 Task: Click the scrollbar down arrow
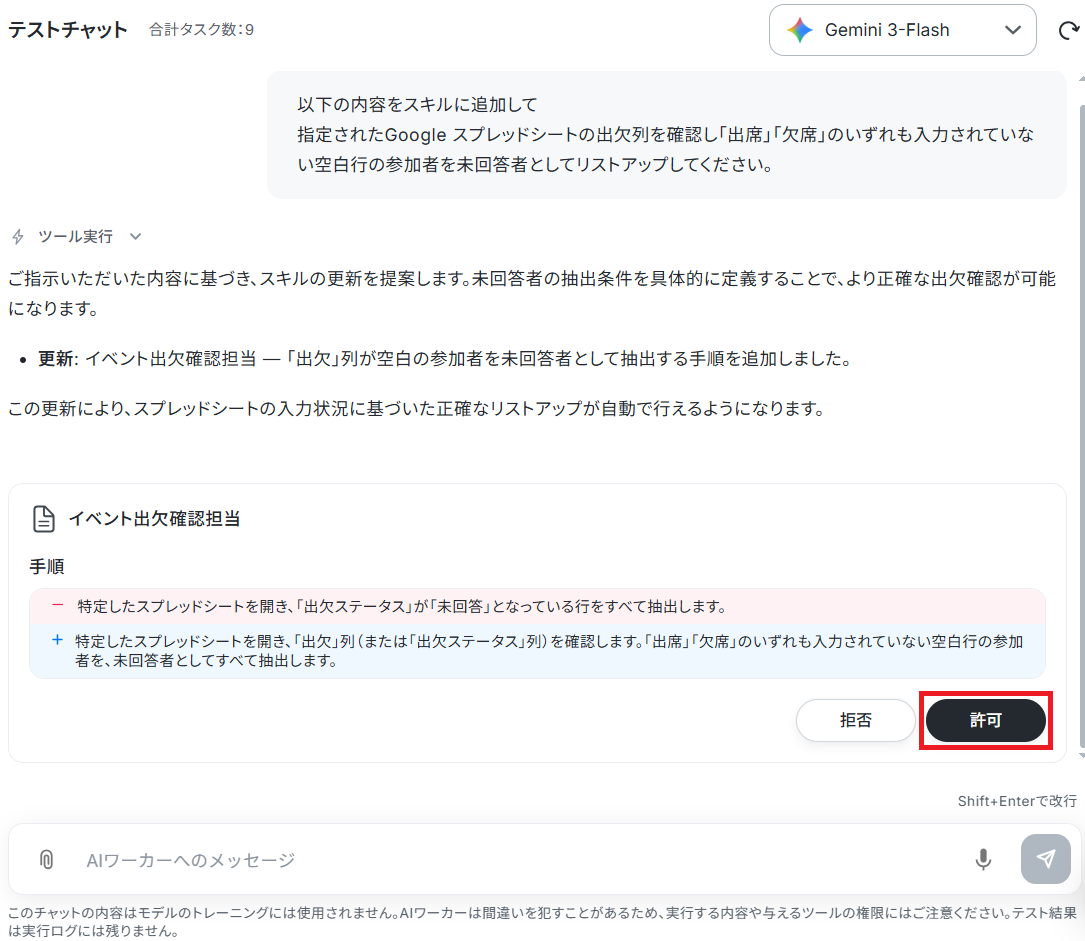coord(1082,756)
